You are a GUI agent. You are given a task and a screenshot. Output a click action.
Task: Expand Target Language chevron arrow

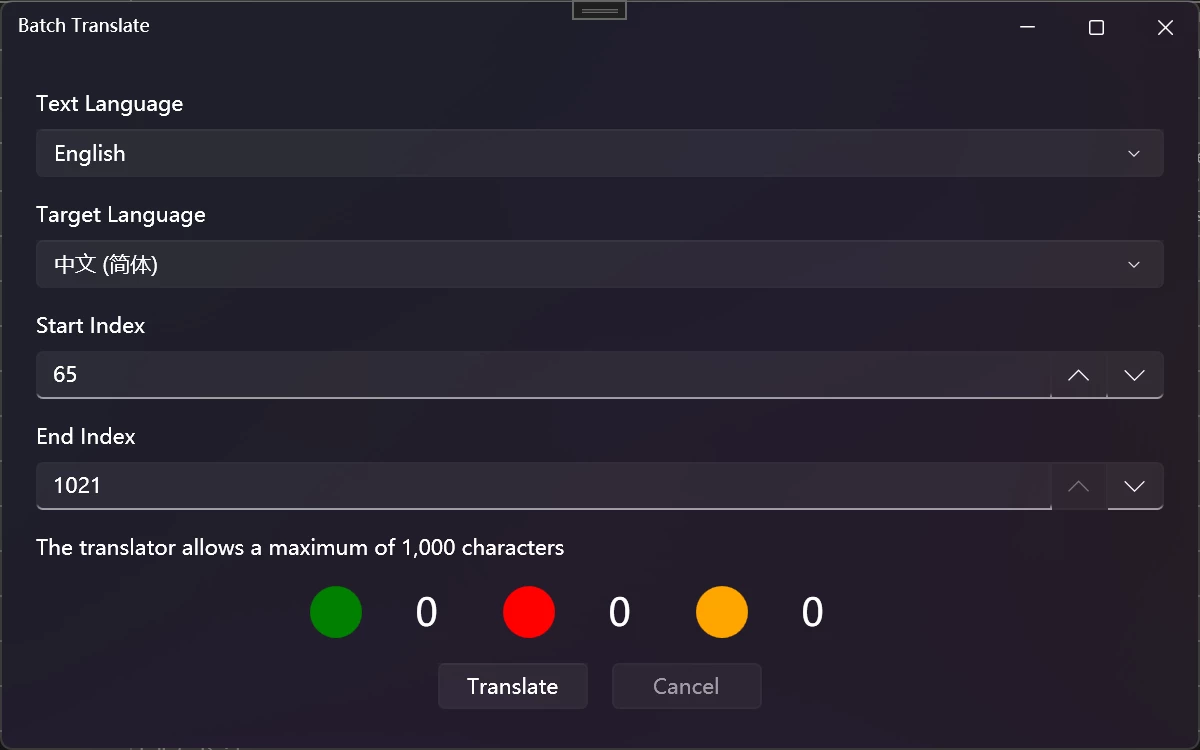point(1134,264)
